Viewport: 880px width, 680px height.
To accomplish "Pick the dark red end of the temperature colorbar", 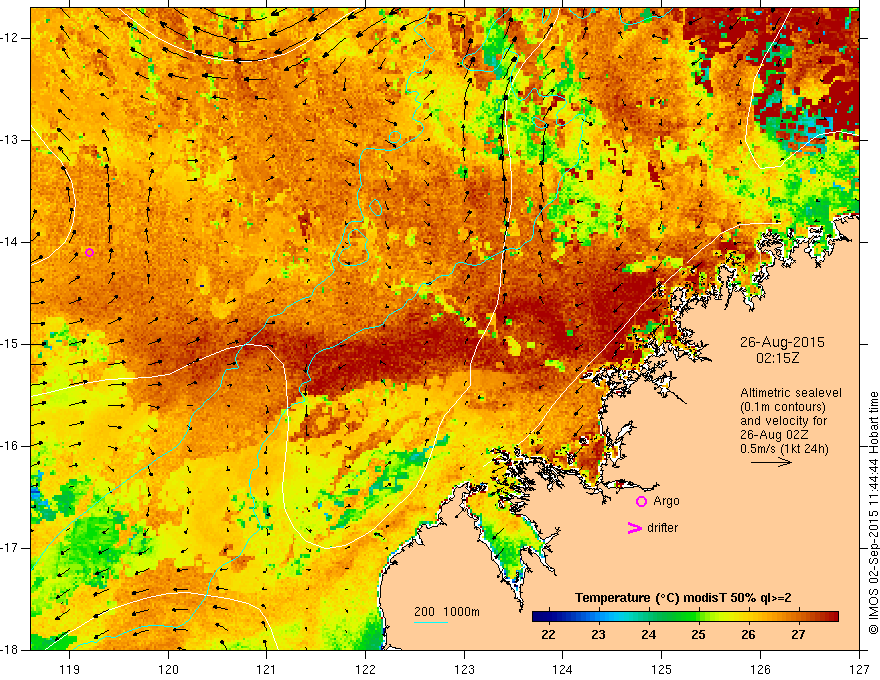I will (x=832, y=617).
